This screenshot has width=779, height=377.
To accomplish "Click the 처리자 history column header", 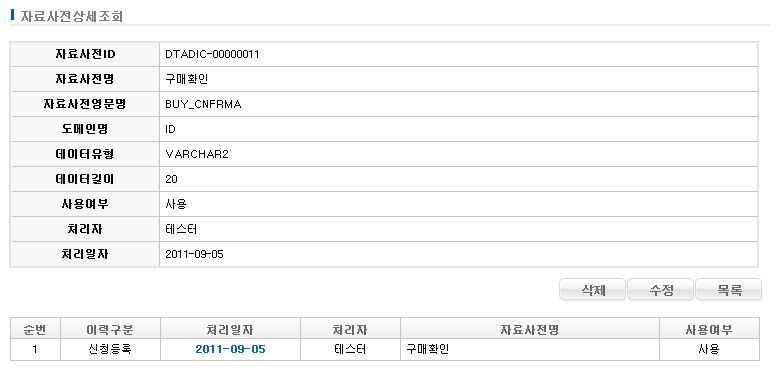I will (350, 329).
